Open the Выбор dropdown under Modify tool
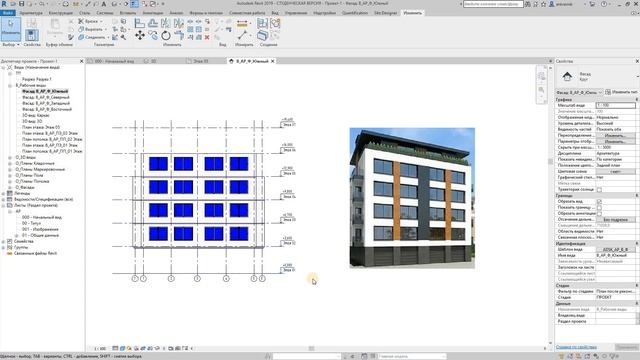This screenshot has height=360, width=640. [11, 44]
